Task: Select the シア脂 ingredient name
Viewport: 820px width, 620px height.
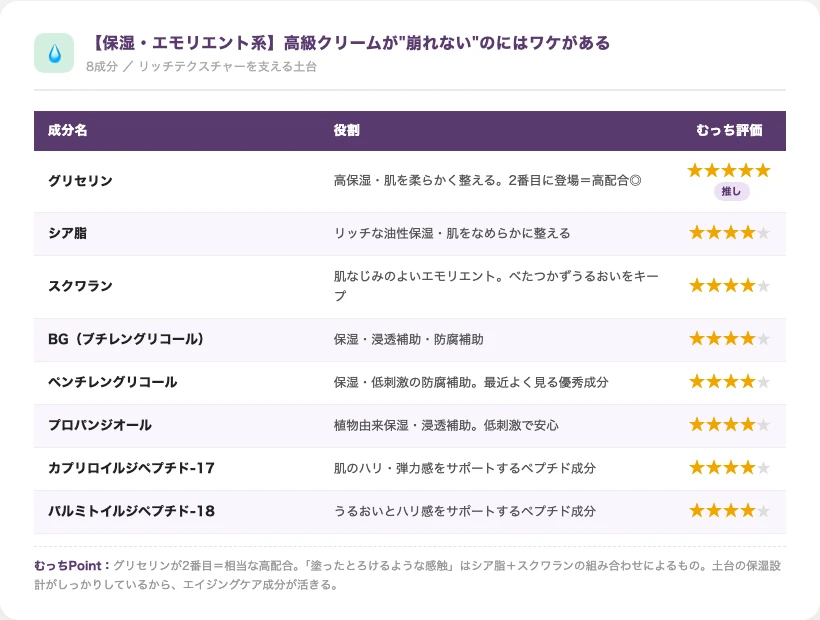Action: 67,233
